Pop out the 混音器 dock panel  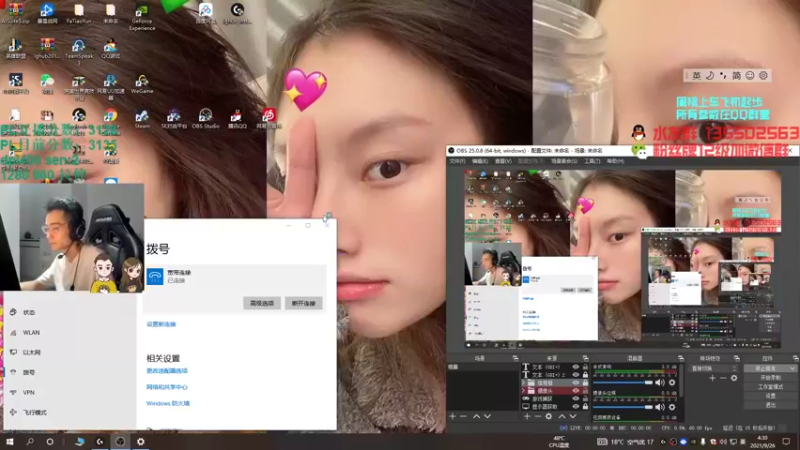pos(680,359)
